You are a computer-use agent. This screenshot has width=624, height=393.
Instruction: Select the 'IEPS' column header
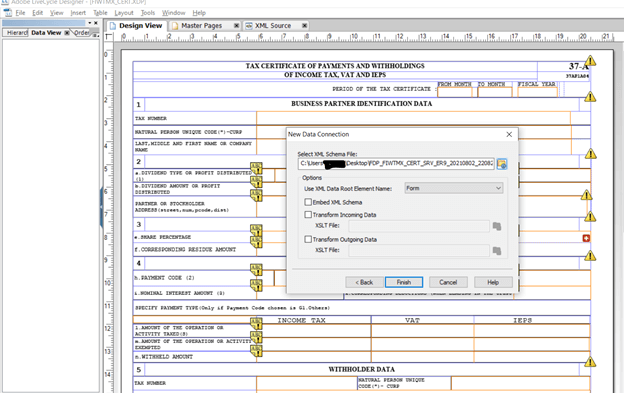point(523,320)
